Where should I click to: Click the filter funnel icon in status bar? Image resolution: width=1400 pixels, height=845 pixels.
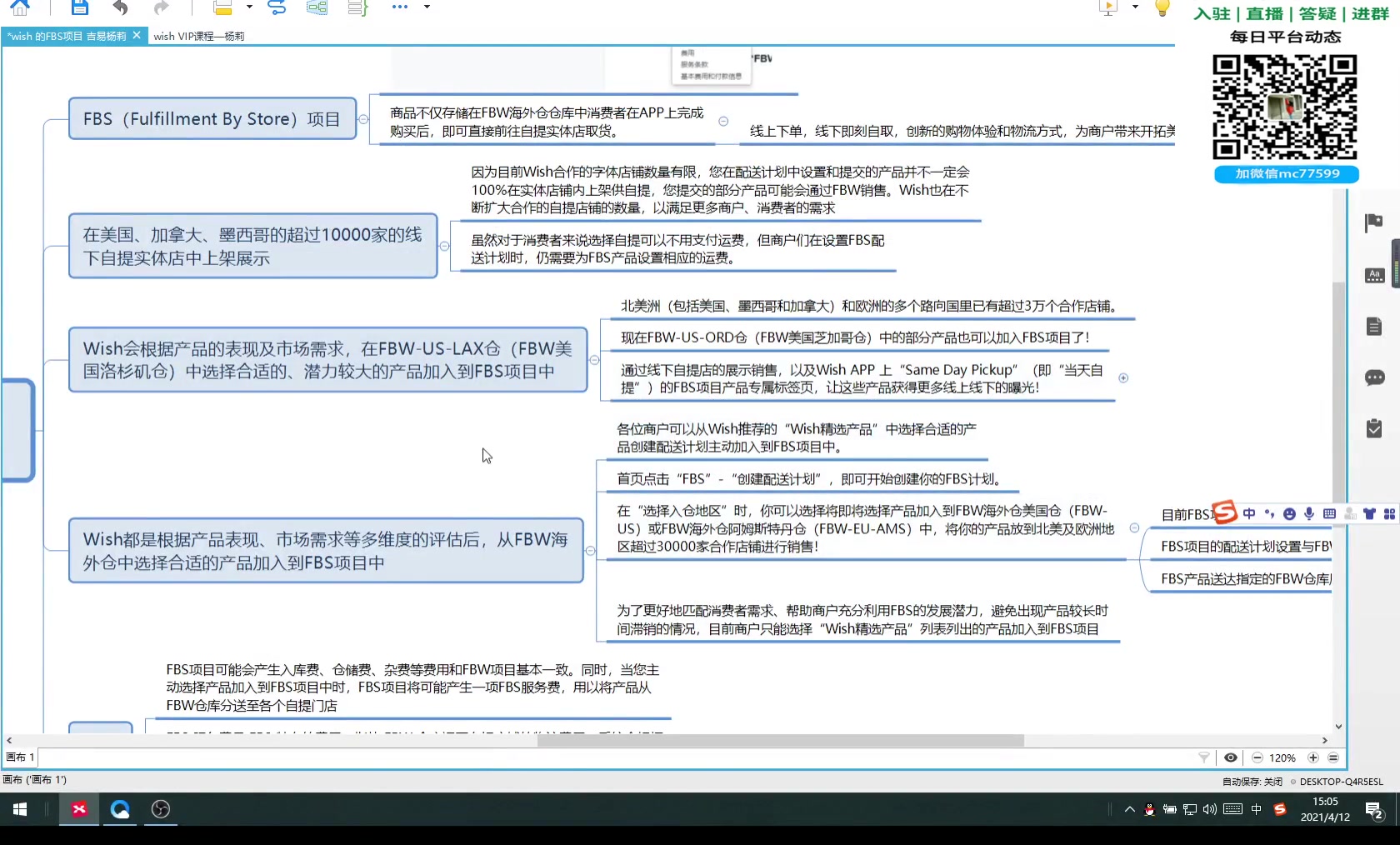coord(1203,757)
